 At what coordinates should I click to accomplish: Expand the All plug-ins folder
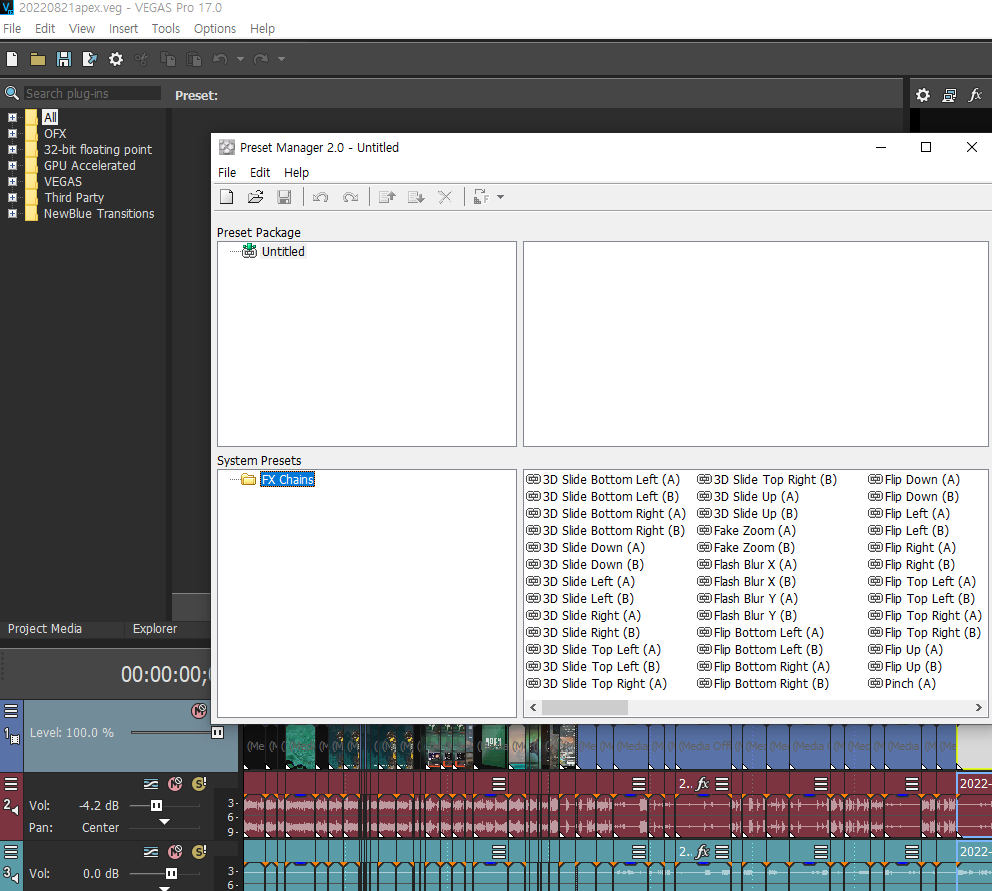tap(12, 117)
